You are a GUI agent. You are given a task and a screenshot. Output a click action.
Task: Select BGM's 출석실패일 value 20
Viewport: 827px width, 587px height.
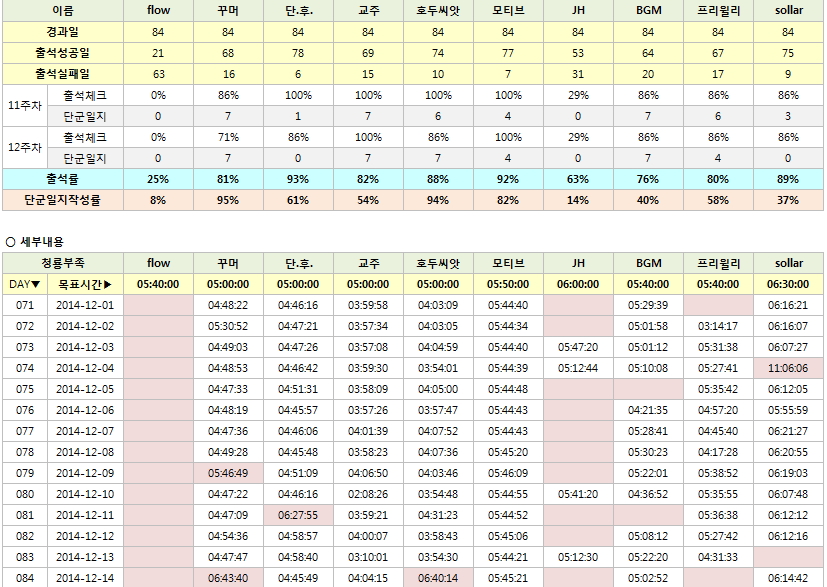pyautogui.click(x=648, y=74)
